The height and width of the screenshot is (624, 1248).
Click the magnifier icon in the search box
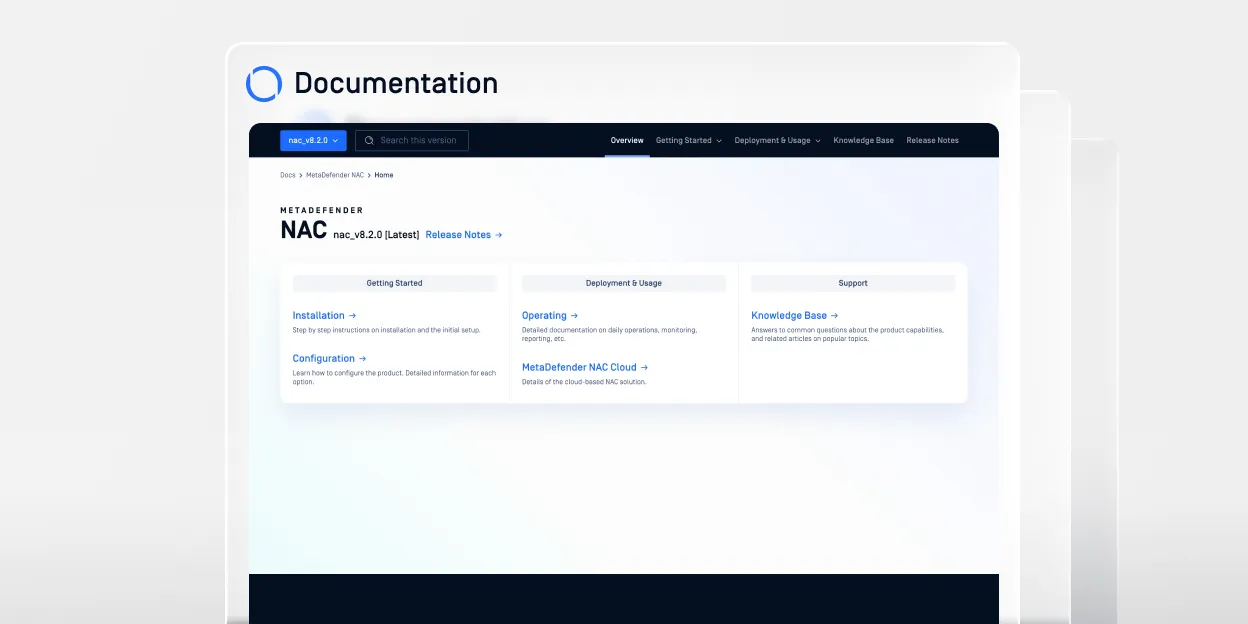(369, 141)
